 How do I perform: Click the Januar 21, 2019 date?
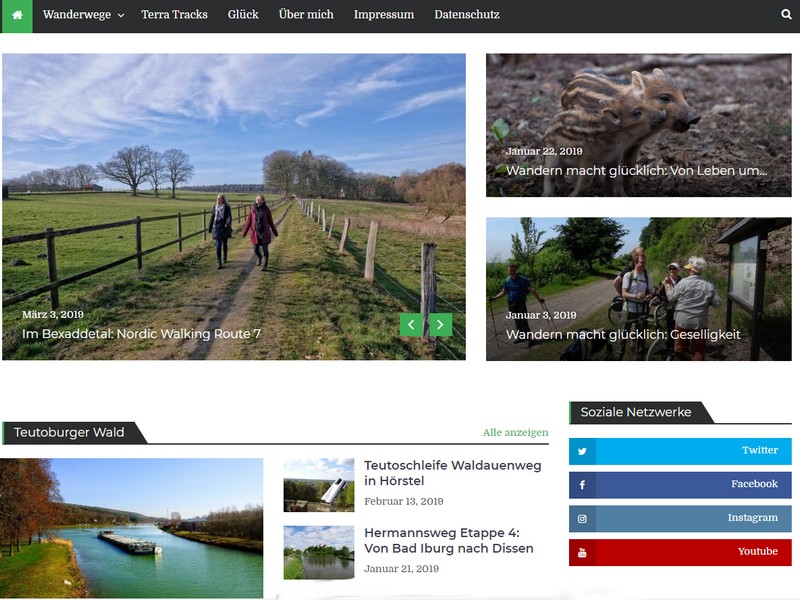[402, 568]
